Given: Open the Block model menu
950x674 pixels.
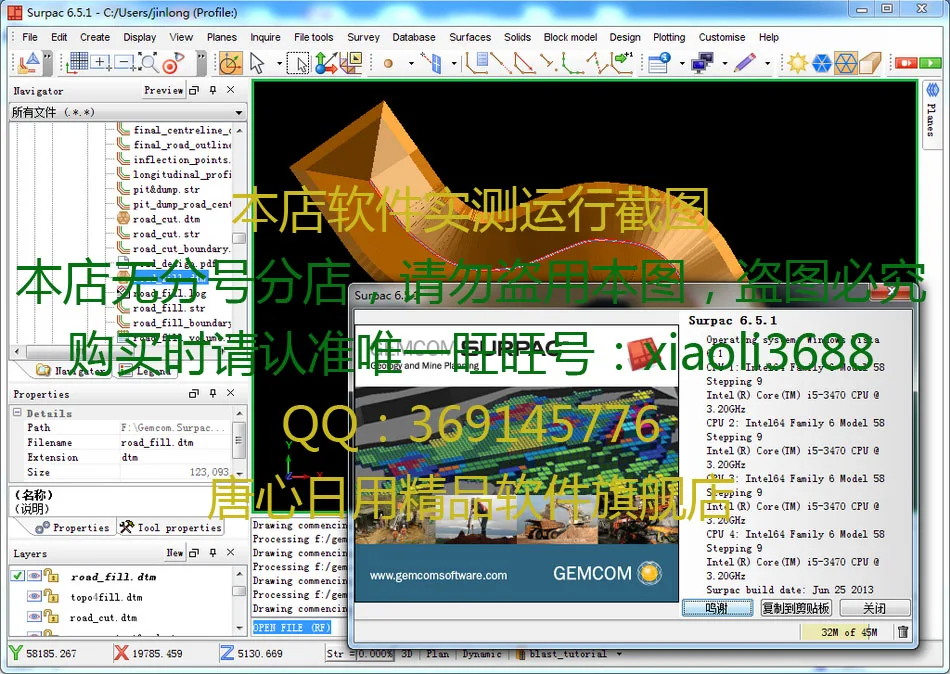Looking at the screenshot, I should click(570, 37).
